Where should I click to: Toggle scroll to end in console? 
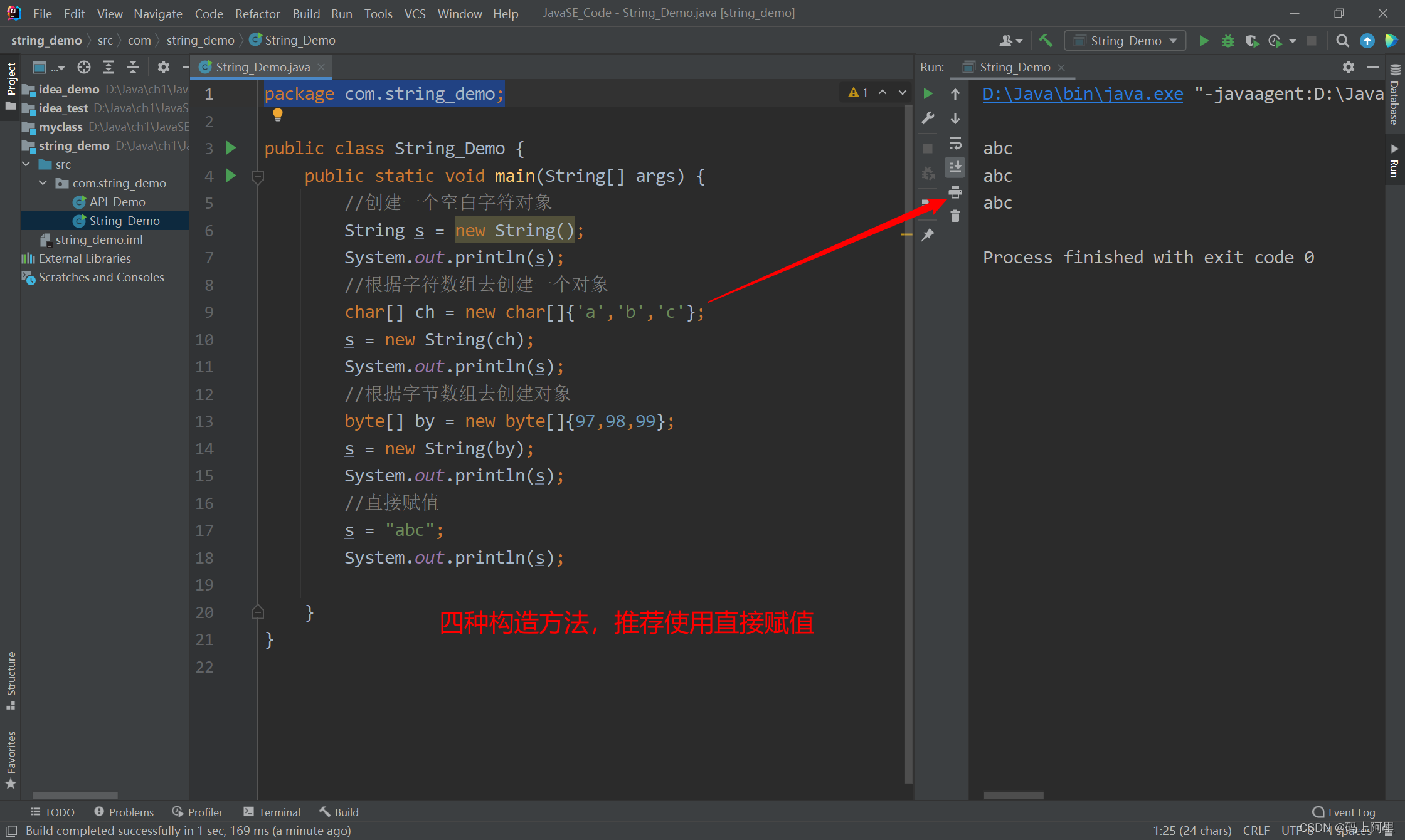[x=955, y=167]
